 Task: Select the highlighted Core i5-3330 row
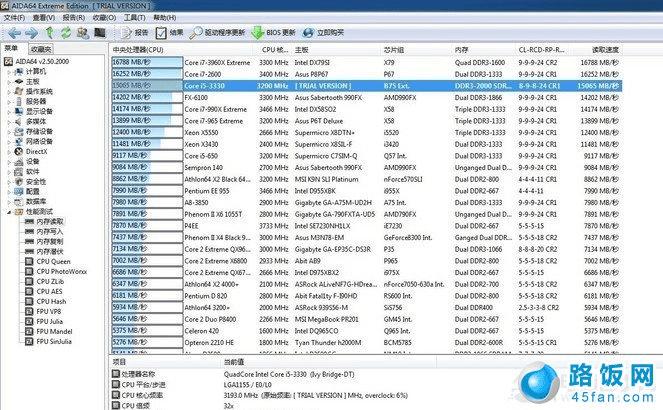[x=366, y=86]
